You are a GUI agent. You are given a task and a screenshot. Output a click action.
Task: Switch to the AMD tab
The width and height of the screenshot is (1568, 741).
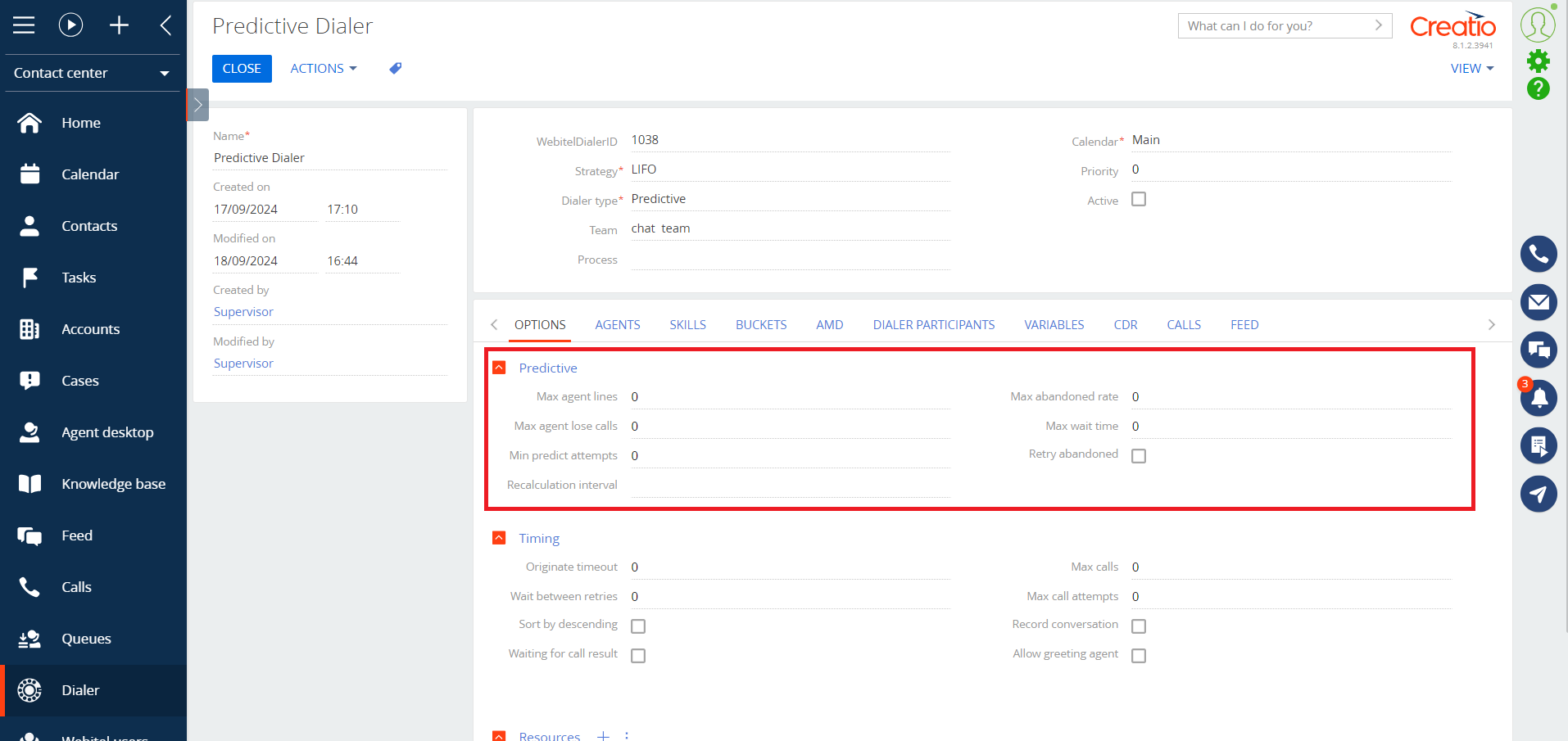pyautogui.click(x=830, y=325)
